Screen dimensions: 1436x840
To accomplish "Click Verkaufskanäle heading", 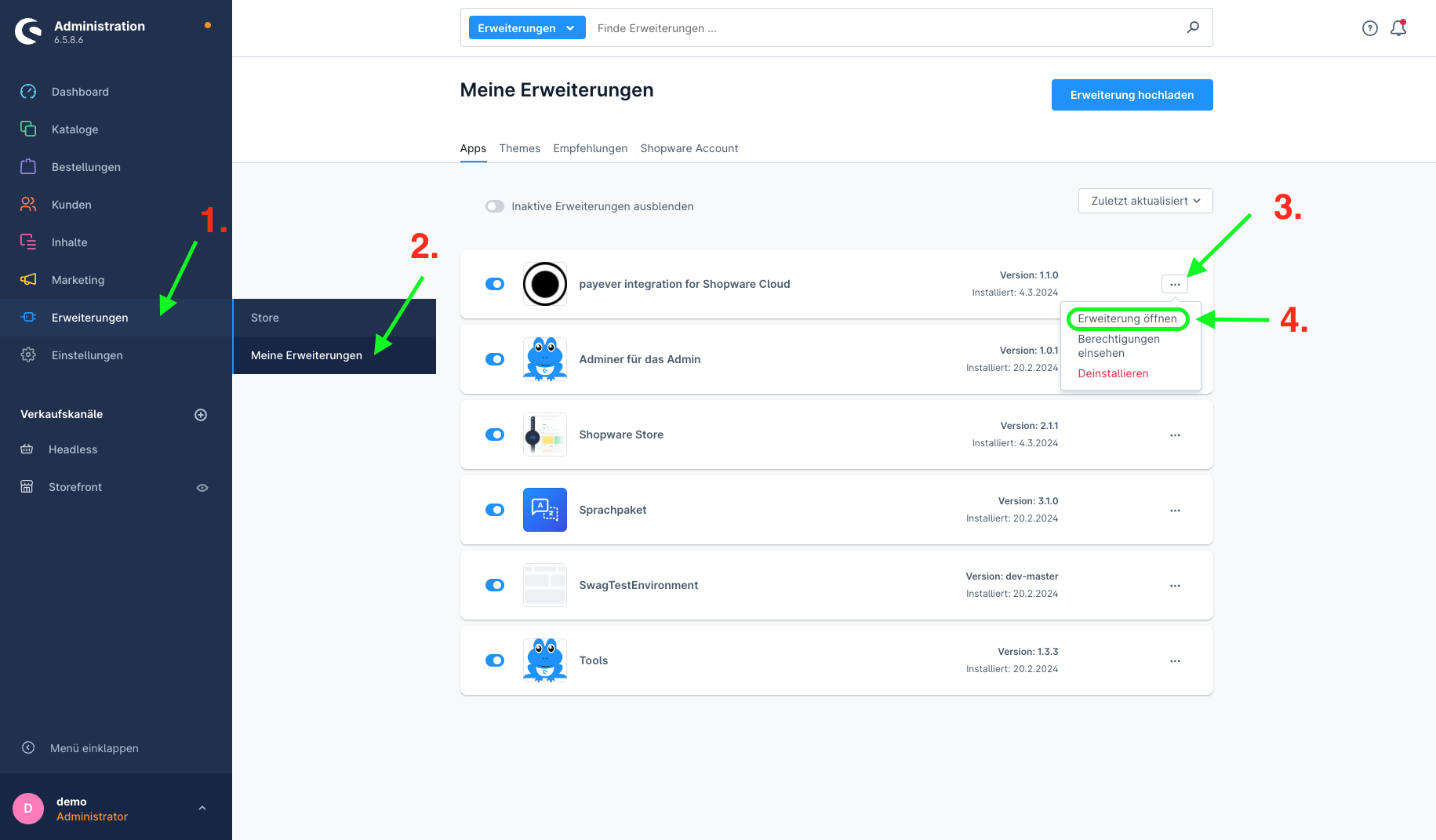I will 61,414.
